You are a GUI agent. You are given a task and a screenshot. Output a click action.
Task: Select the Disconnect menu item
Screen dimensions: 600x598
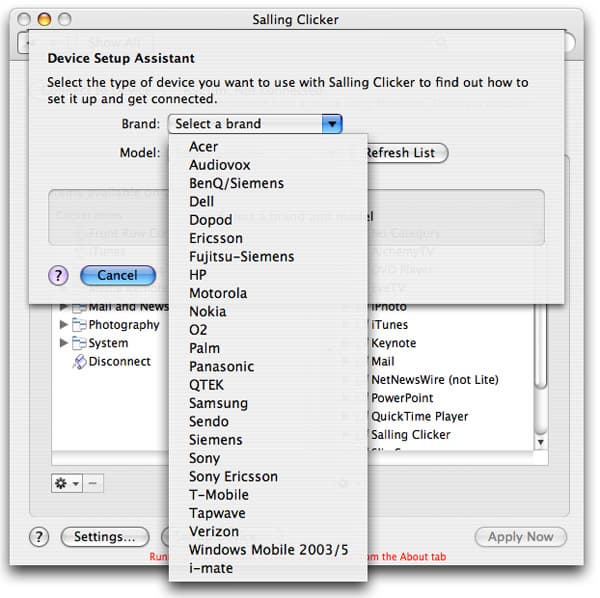(119, 362)
